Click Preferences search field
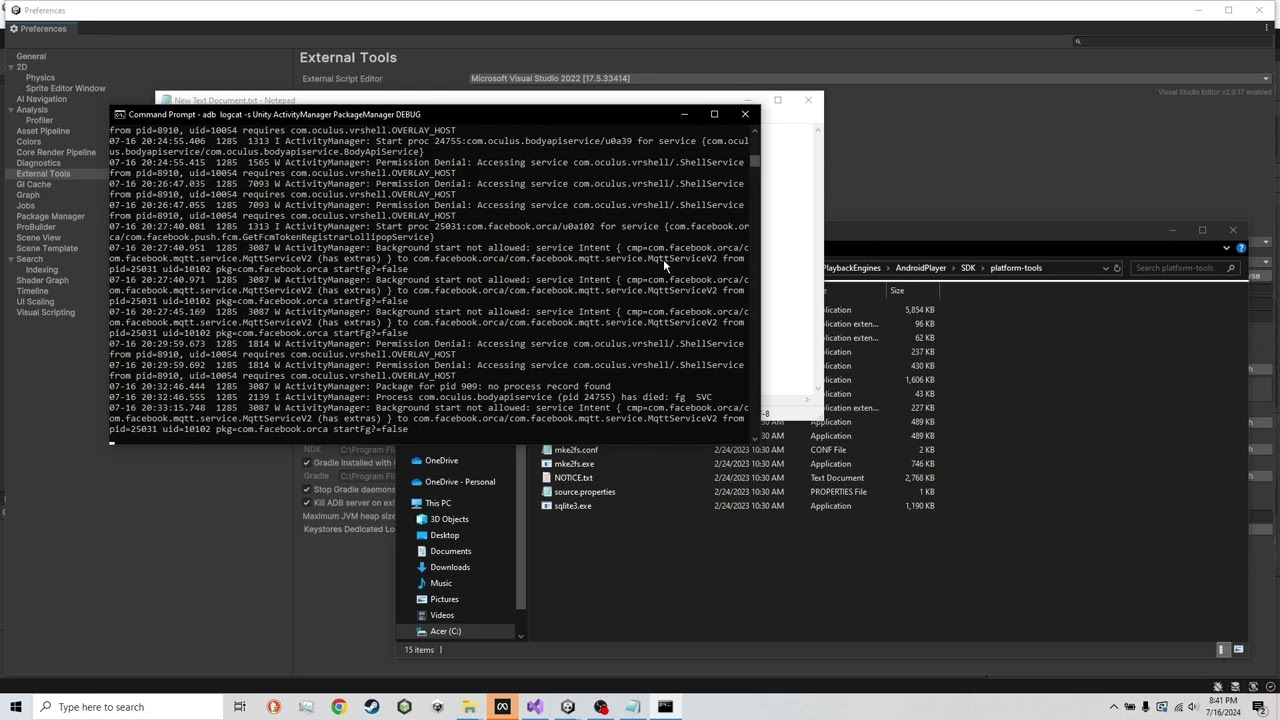The height and width of the screenshot is (720, 1280). [x=1172, y=41]
